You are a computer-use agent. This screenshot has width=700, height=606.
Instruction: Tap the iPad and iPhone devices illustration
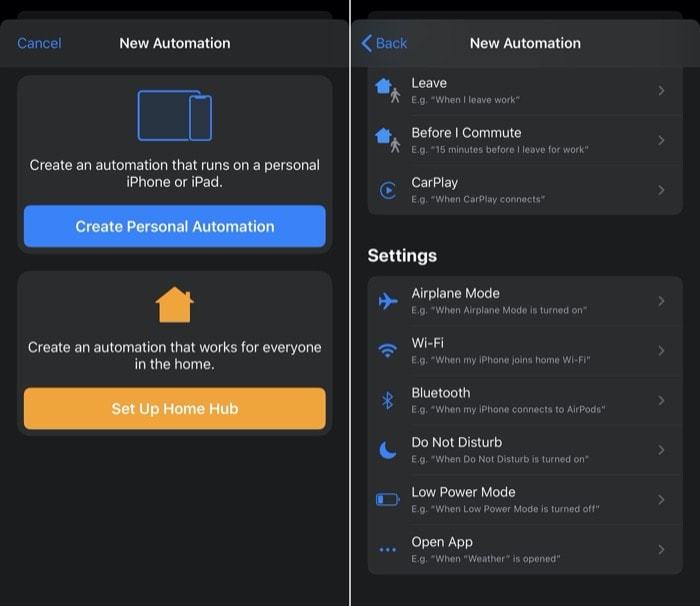(175, 116)
